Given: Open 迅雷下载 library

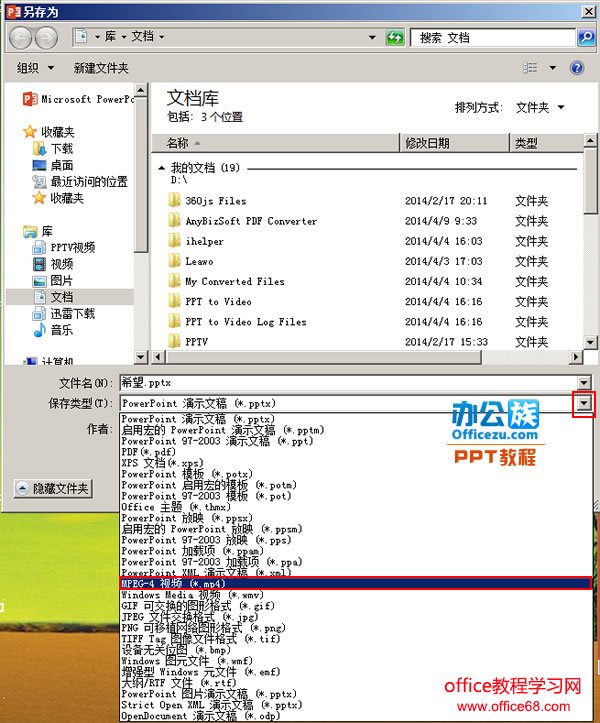Looking at the screenshot, I should 64,314.
